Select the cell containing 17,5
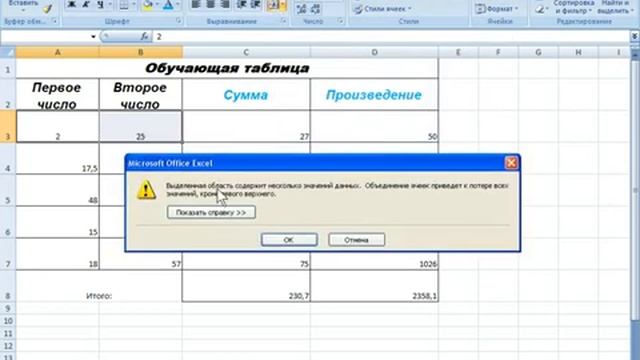The width and height of the screenshot is (640, 360). point(58,158)
